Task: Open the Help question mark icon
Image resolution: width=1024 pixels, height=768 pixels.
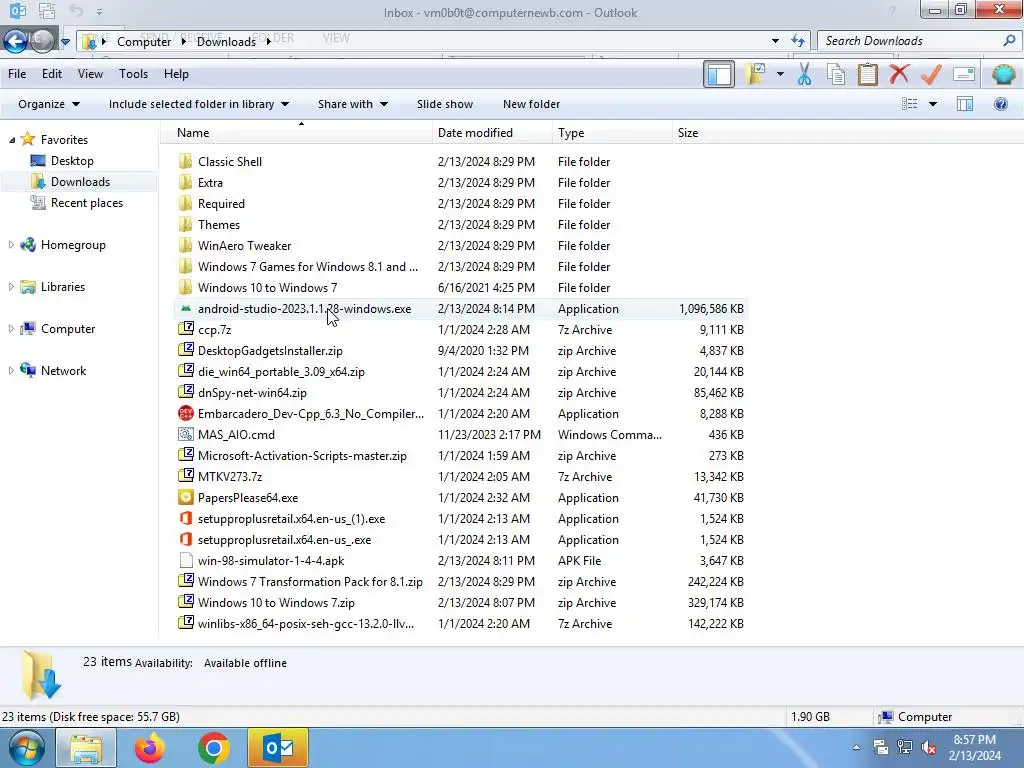Action: [x=1000, y=104]
